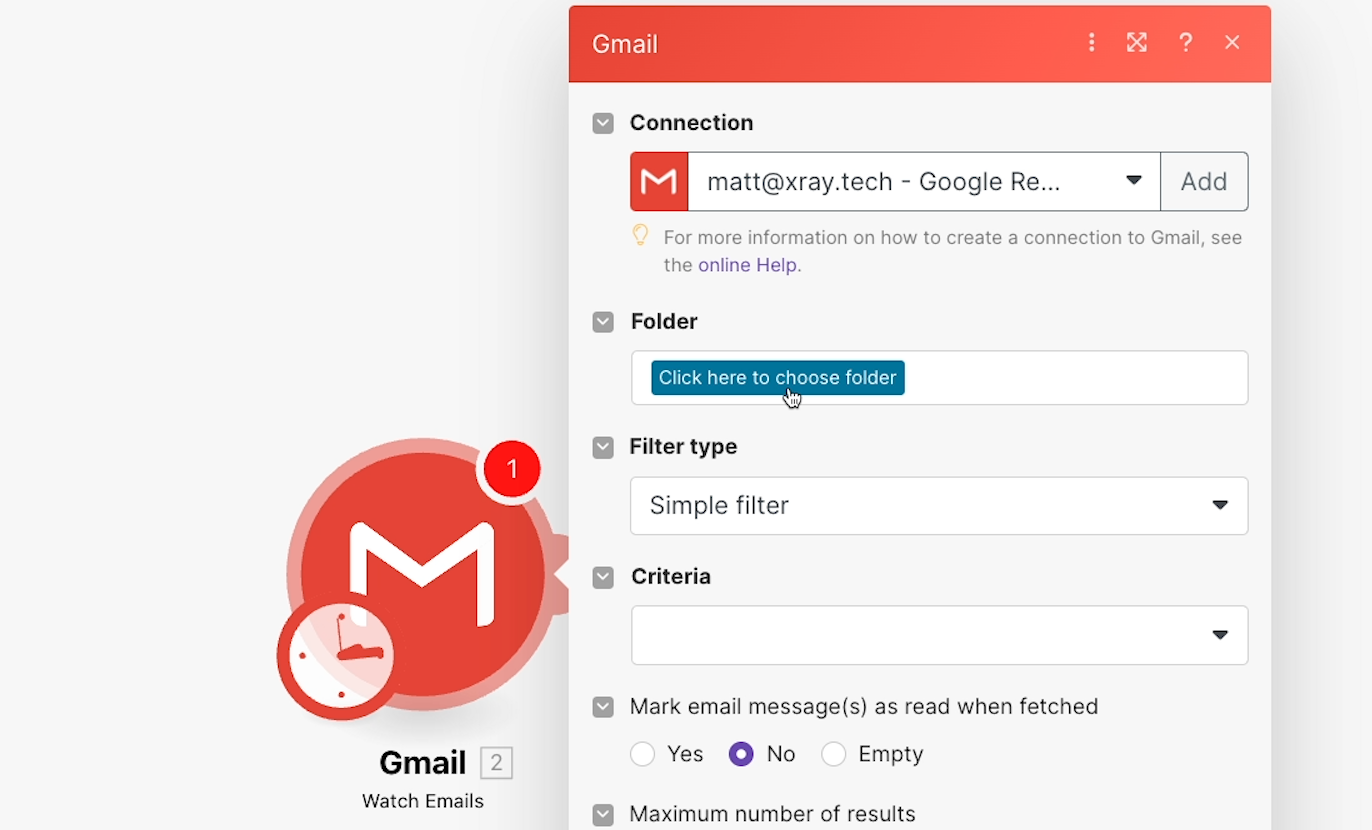The height and width of the screenshot is (830, 1372).
Task: Click the Folder section heading
Action: [x=664, y=321]
